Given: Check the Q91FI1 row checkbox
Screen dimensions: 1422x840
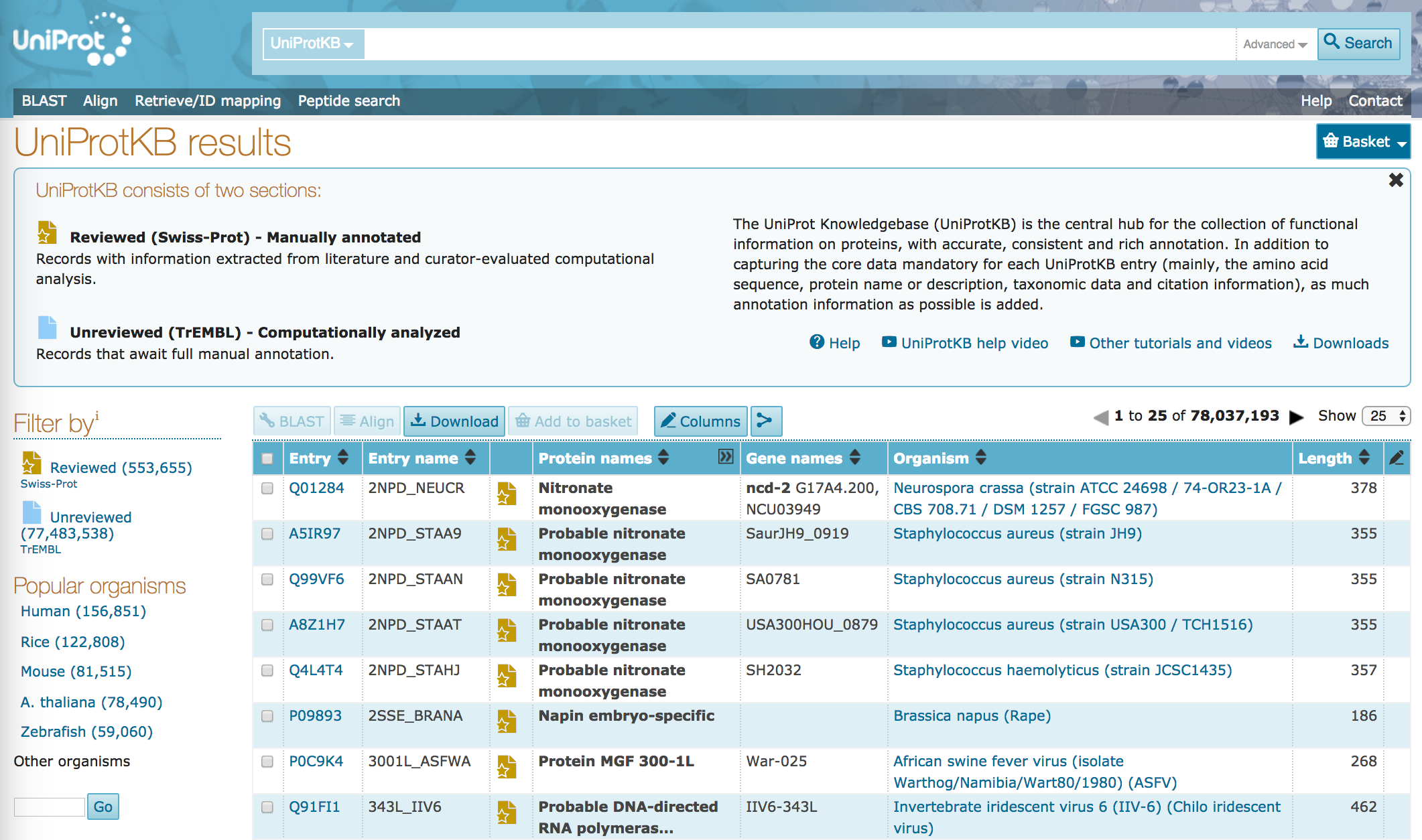Looking at the screenshot, I should coord(267,807).
